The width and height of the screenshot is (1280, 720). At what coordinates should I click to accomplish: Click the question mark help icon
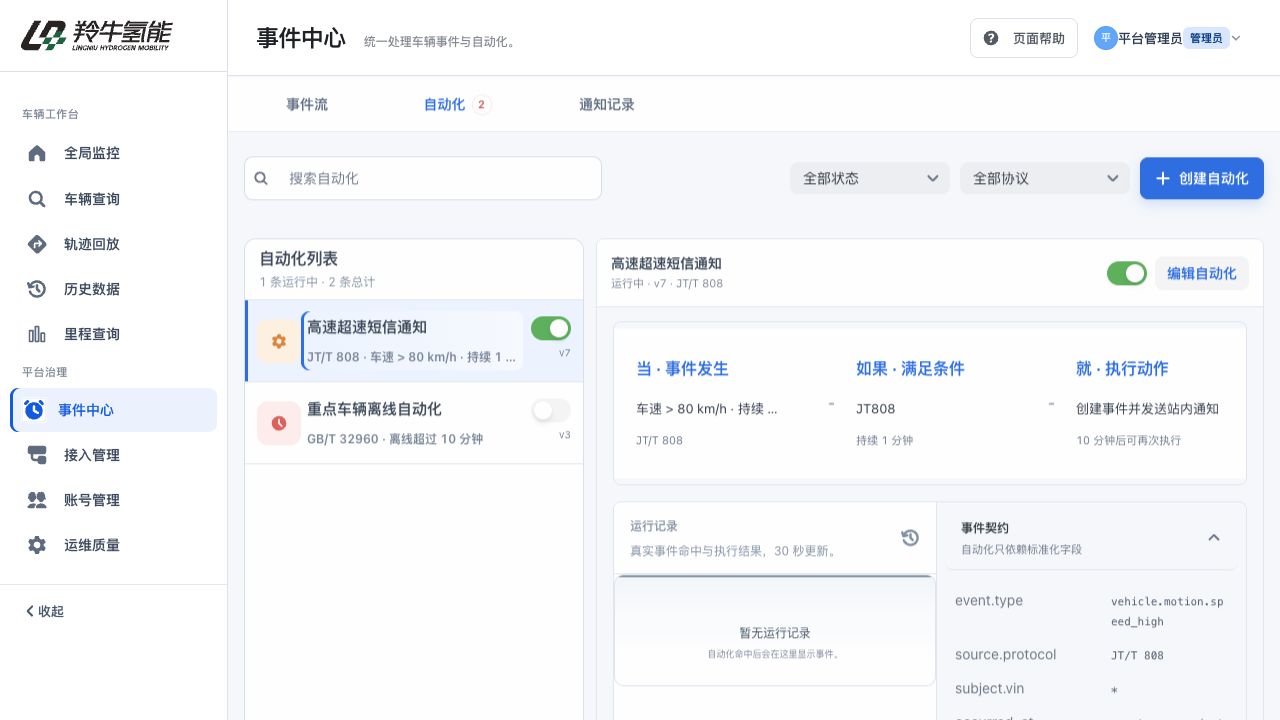coord(991,38)
